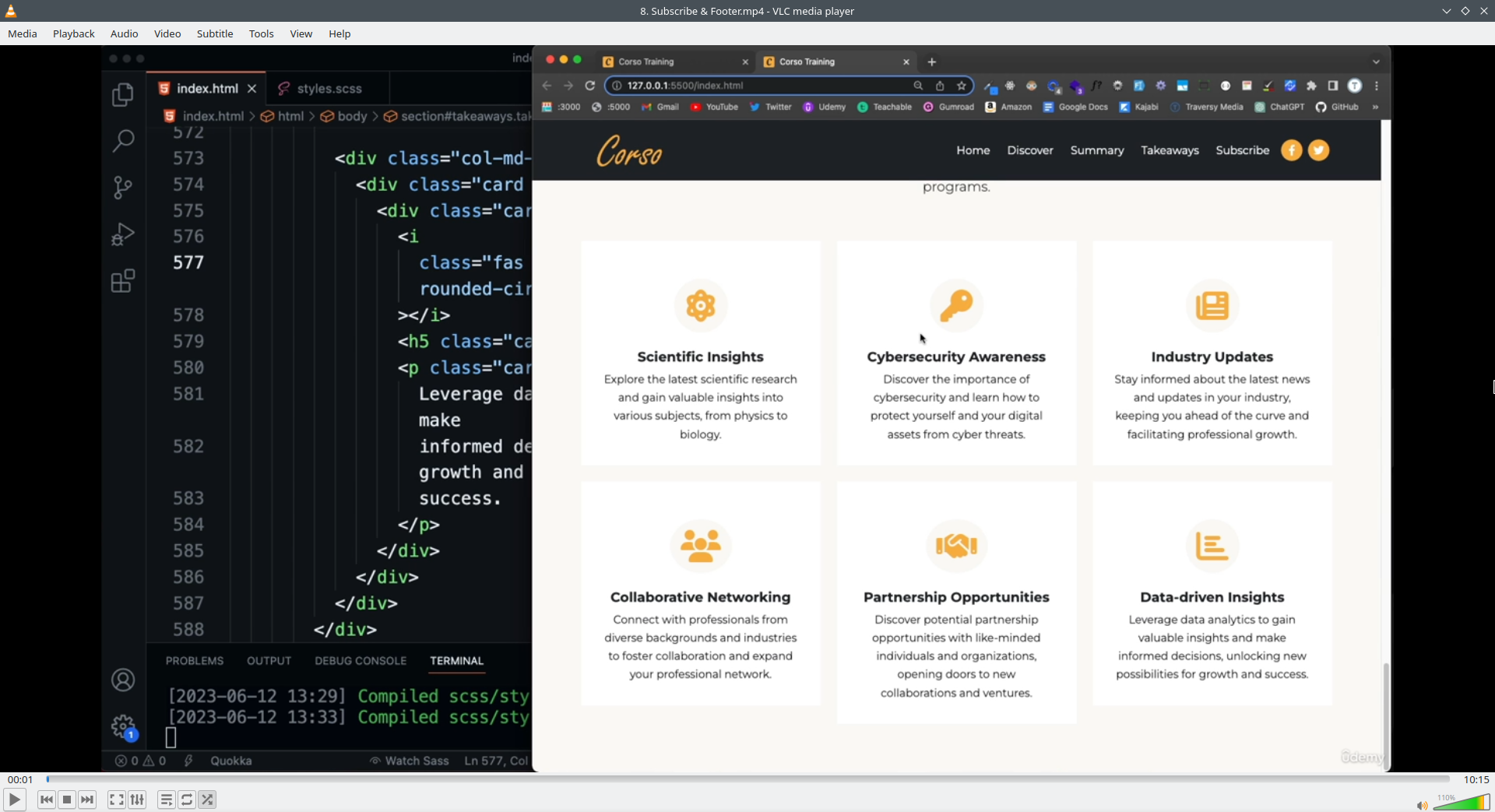
Task: Open the Audio menu
Action: [125, 33]
